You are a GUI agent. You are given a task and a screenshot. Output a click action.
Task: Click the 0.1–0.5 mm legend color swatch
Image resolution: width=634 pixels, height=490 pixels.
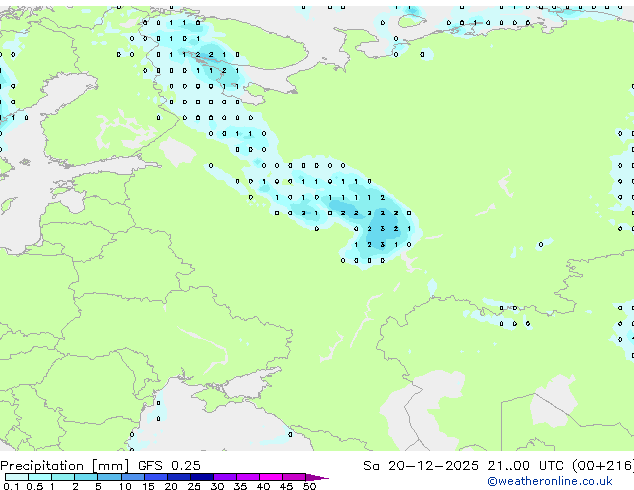tap(17, 477)
